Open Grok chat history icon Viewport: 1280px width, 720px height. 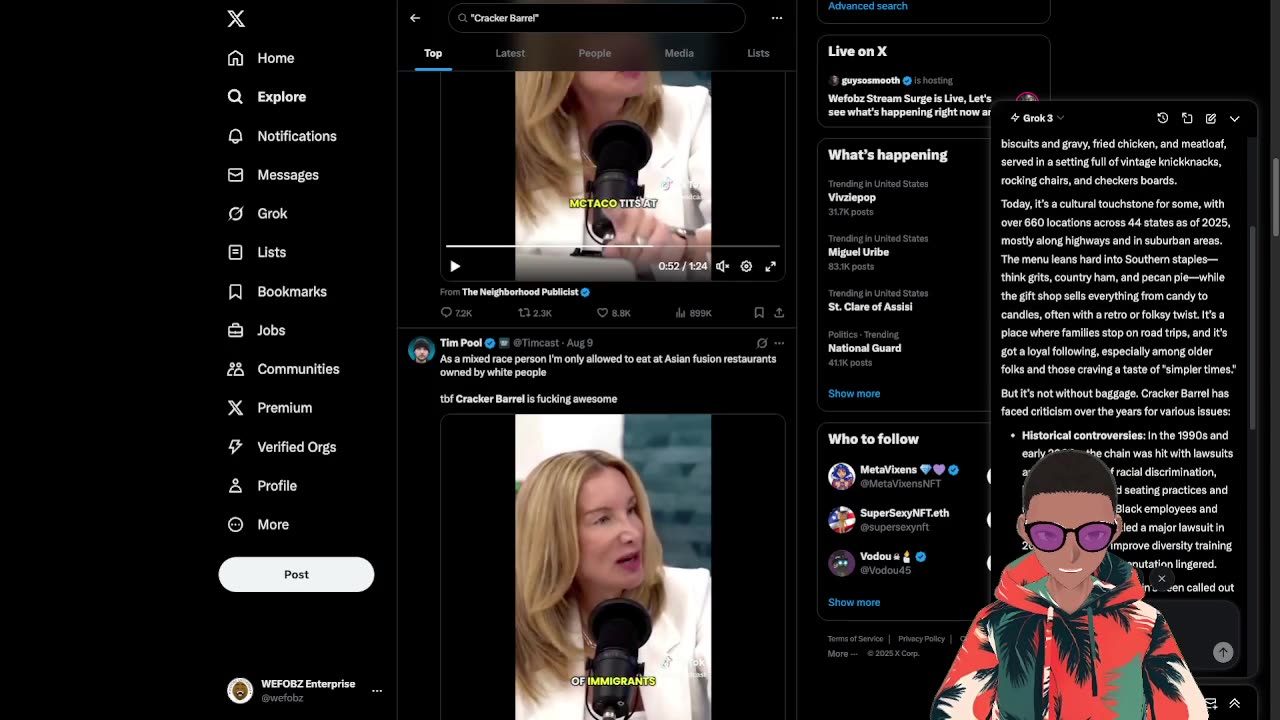click(x=1163, y=118)
